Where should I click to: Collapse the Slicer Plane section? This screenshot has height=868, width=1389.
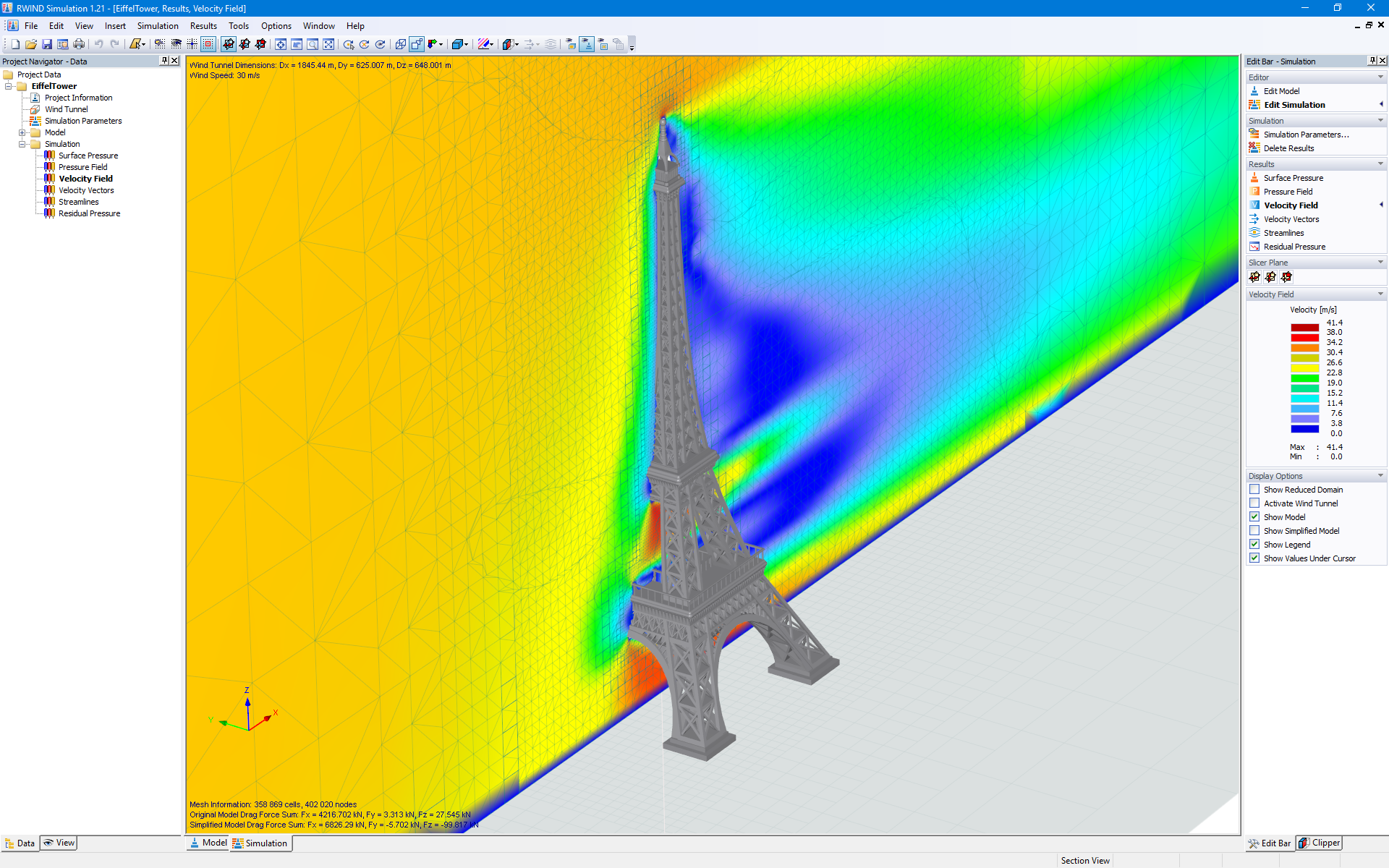pos(1380,263)
